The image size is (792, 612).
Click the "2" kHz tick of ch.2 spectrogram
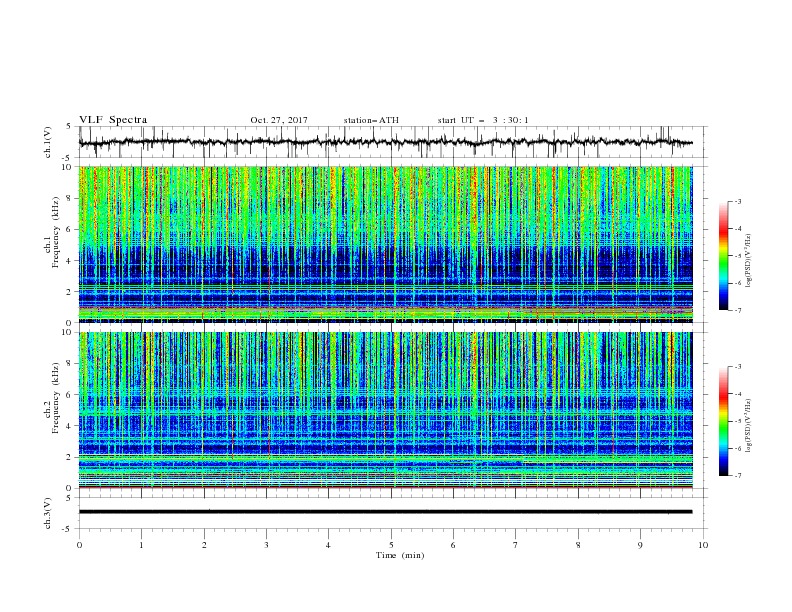[x=71, y=457]
